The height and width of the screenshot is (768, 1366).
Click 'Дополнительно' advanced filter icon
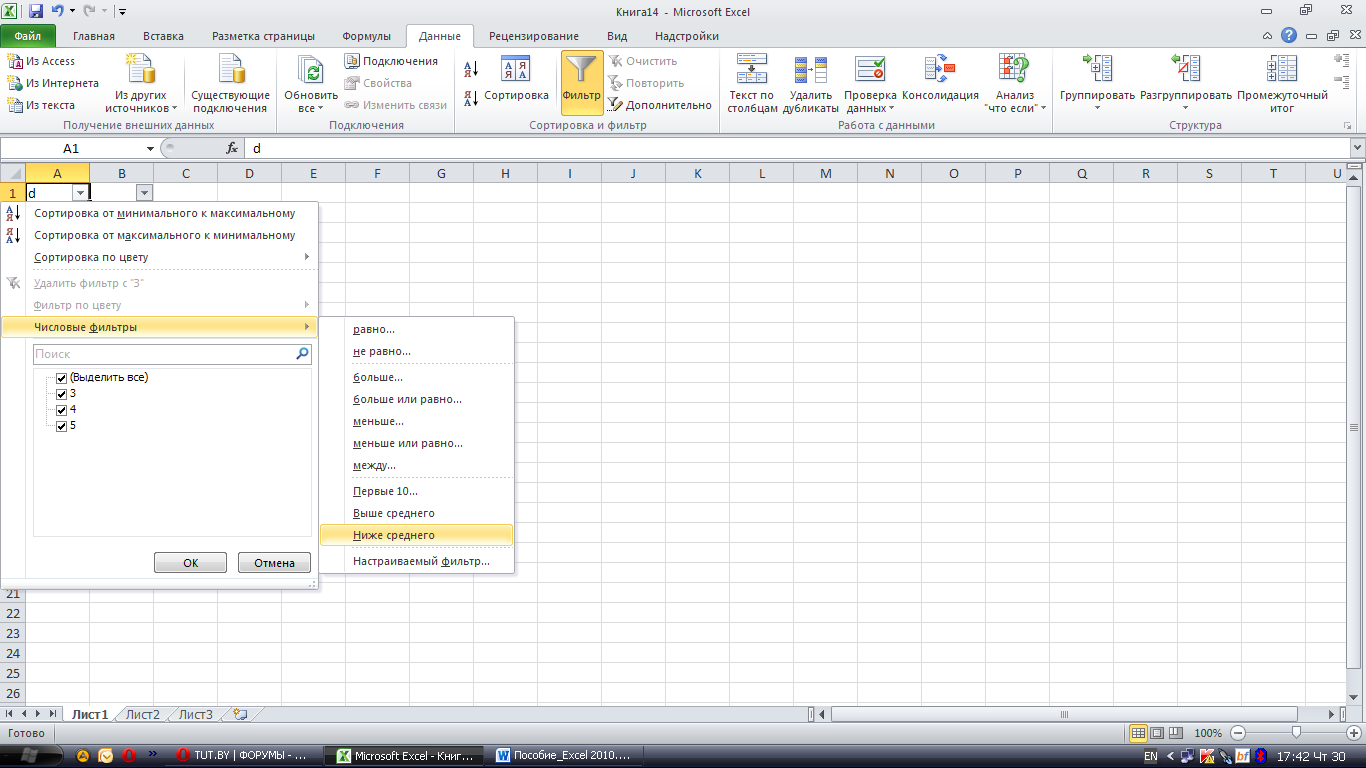616,105
